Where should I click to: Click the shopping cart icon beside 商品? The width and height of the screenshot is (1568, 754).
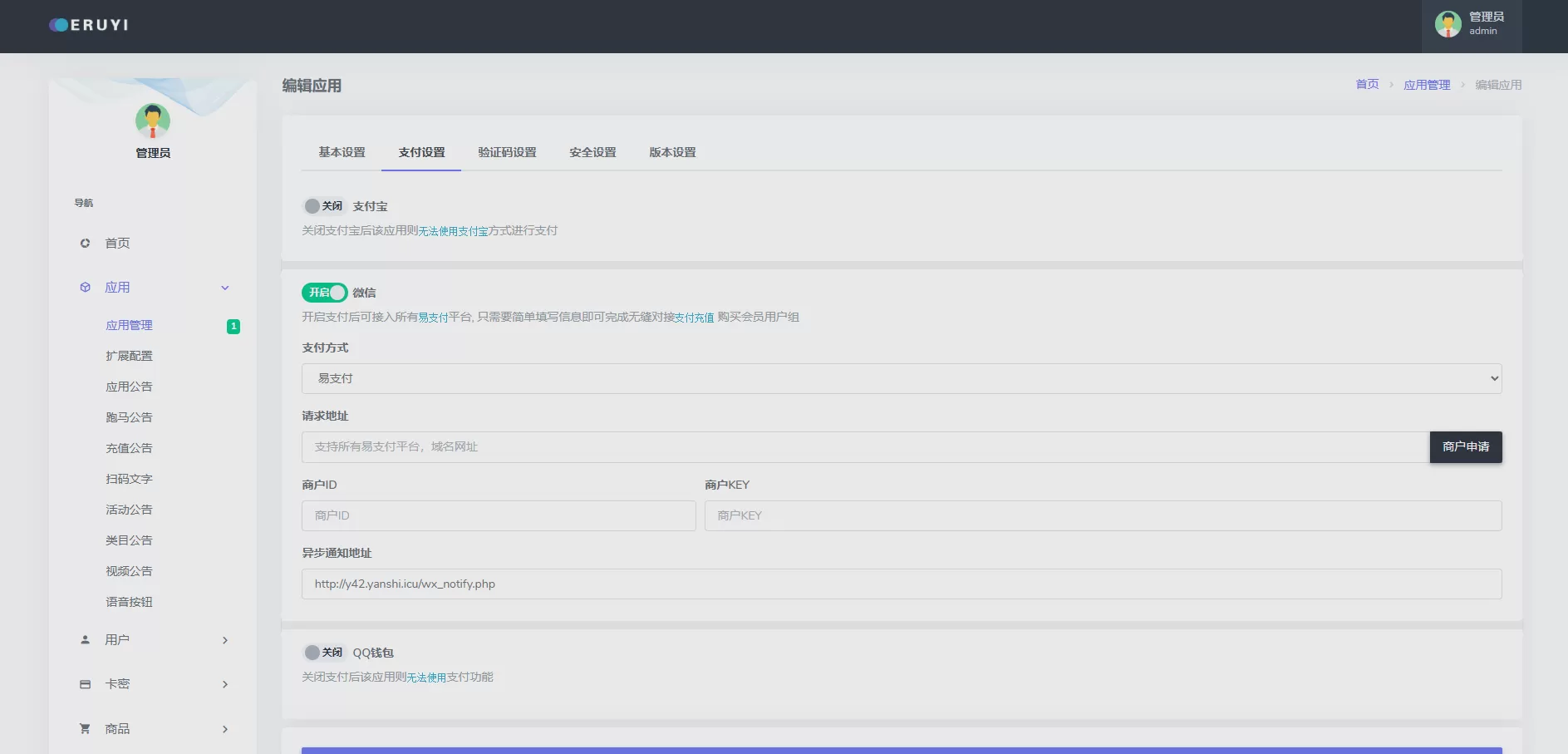point(85,729)
